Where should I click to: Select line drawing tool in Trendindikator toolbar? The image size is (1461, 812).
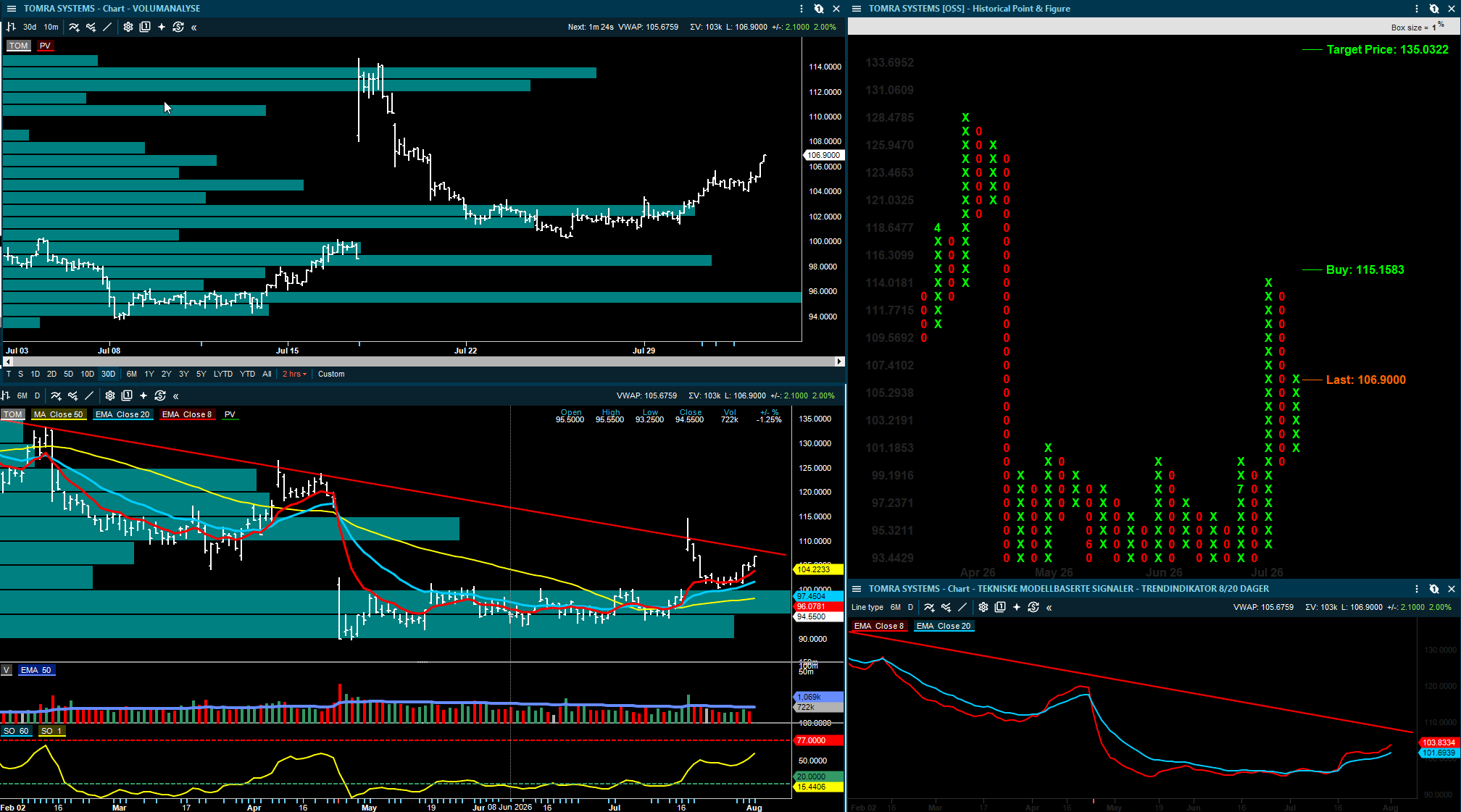coord(962,607)
